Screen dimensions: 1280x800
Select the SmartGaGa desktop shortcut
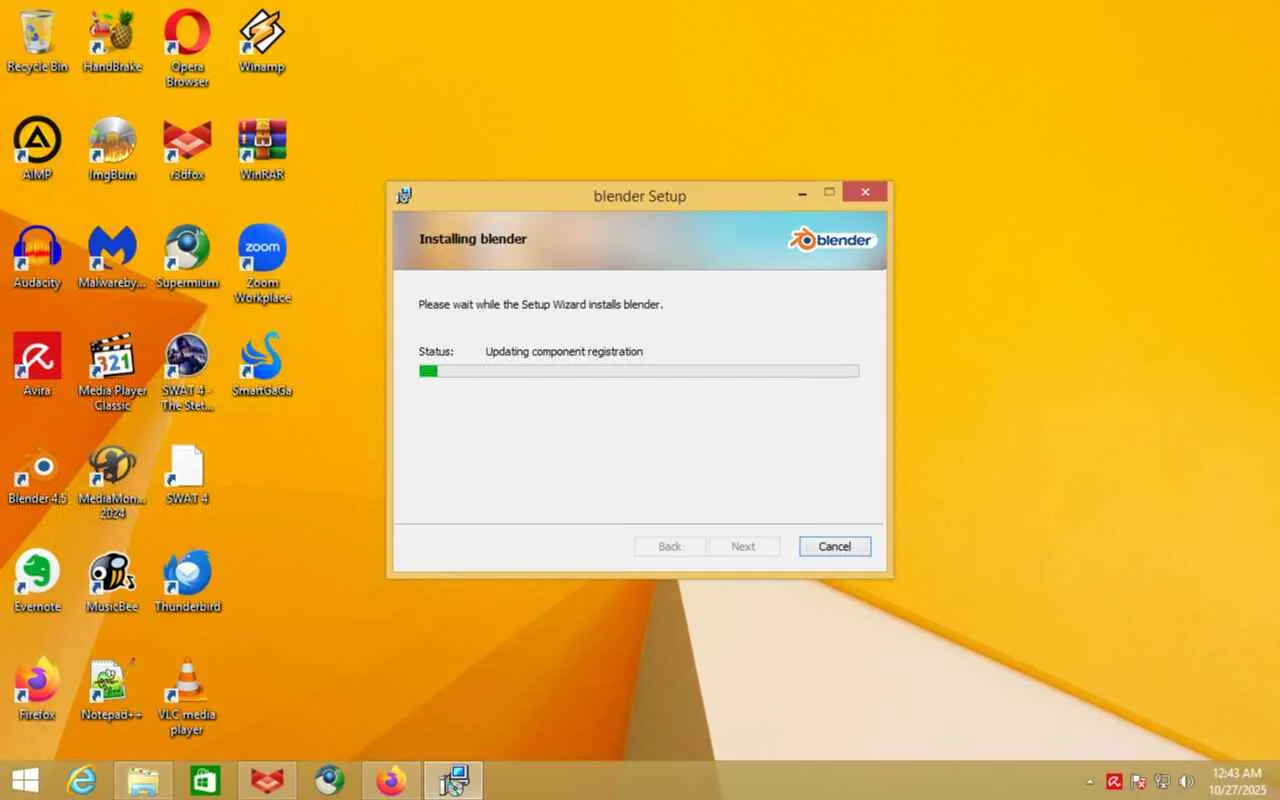[x=262, y=365]
